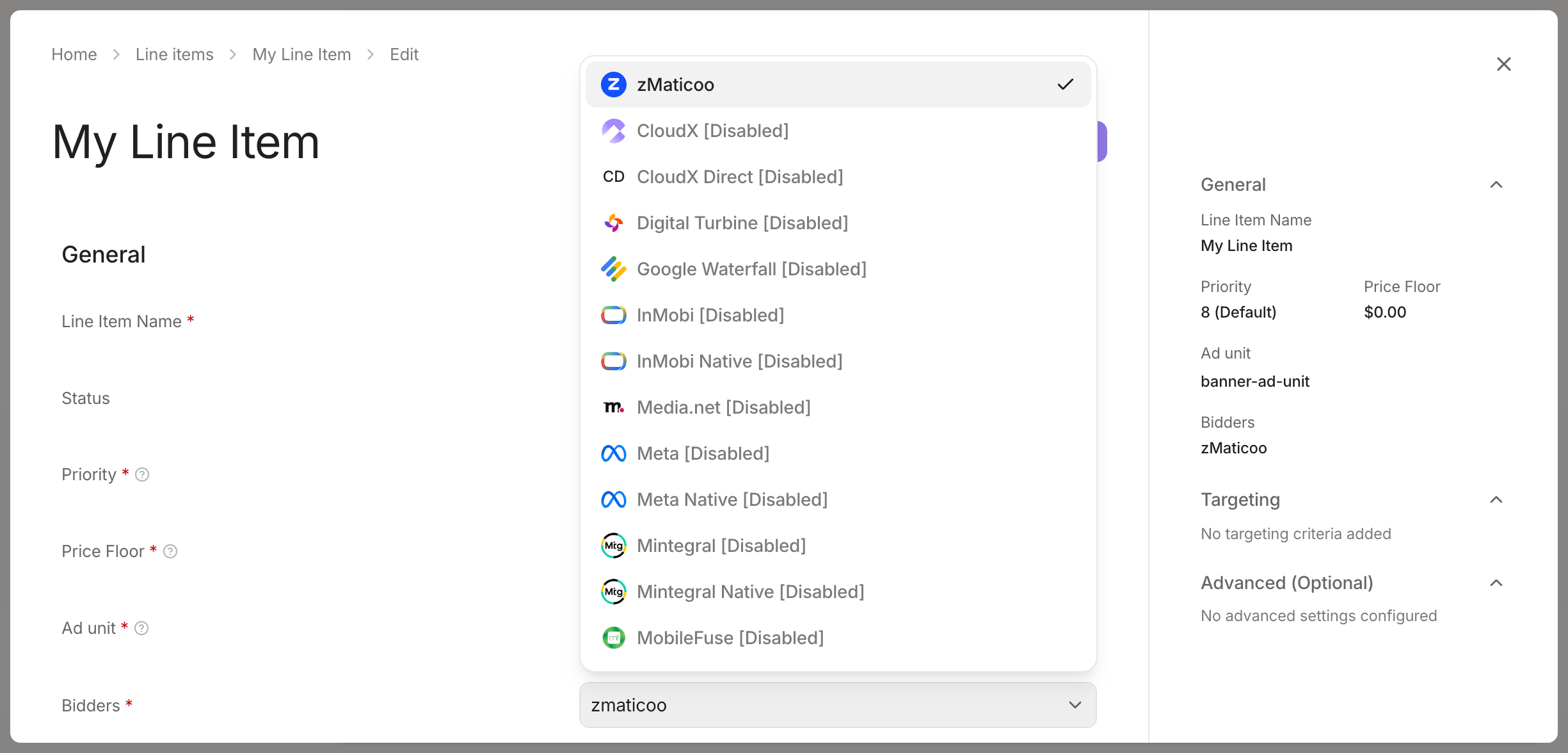Screen dimensions: 1568x753
Task: Click the 'banner-ad-unit' summary value
Action: click(1255, 382)
